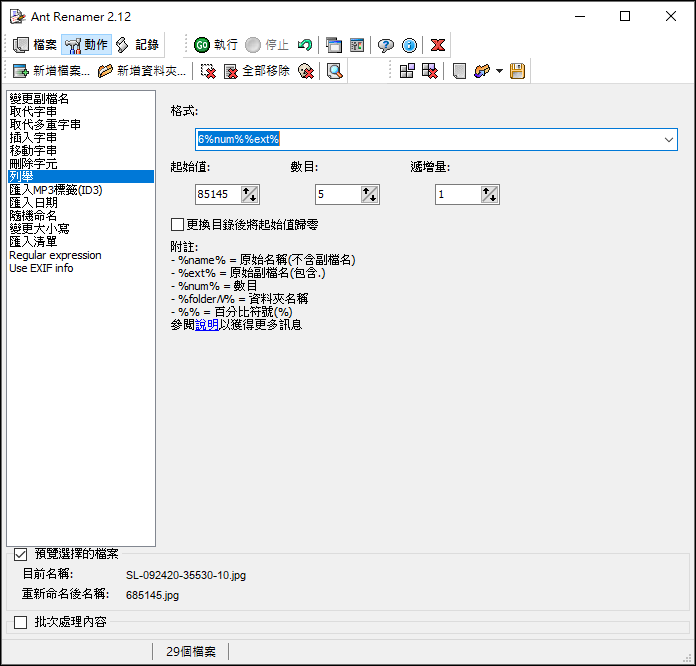Screen dimensions: 696x666
Task: Uncheck 預覽選擇的檔案 checkbox
Action: (20, 554)
